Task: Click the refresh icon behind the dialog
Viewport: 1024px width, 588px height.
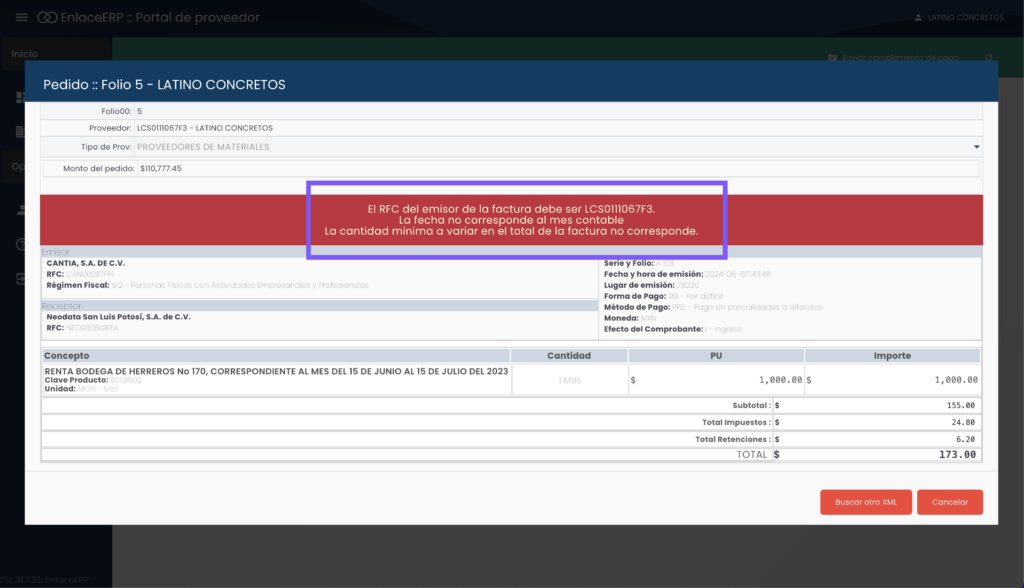Action: click(x=989, y=57)
